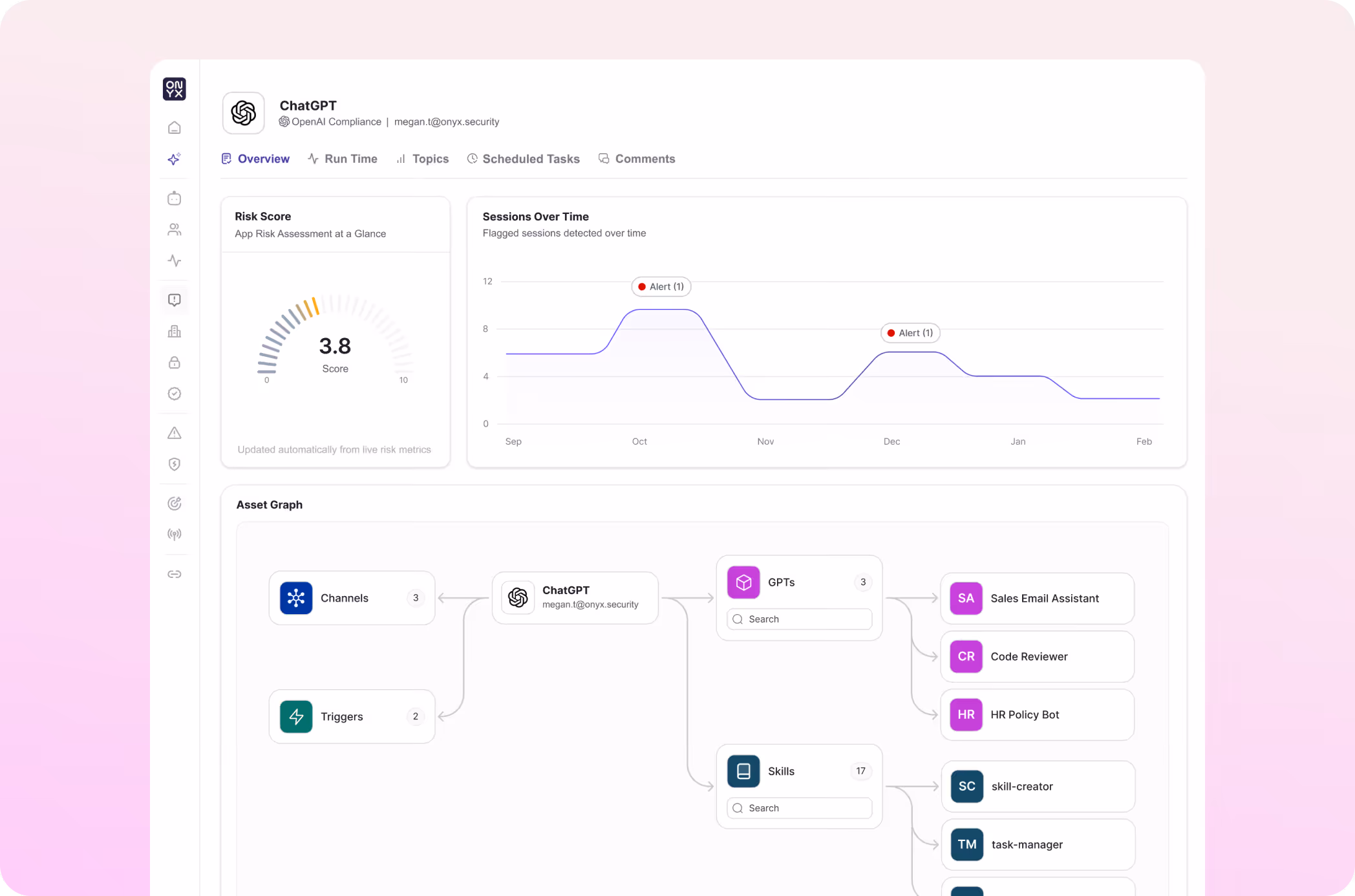Viewport: 1355px width, 896px height.
Task: Open the HR Policy Bot node
Action: (x=1037, y=715)
